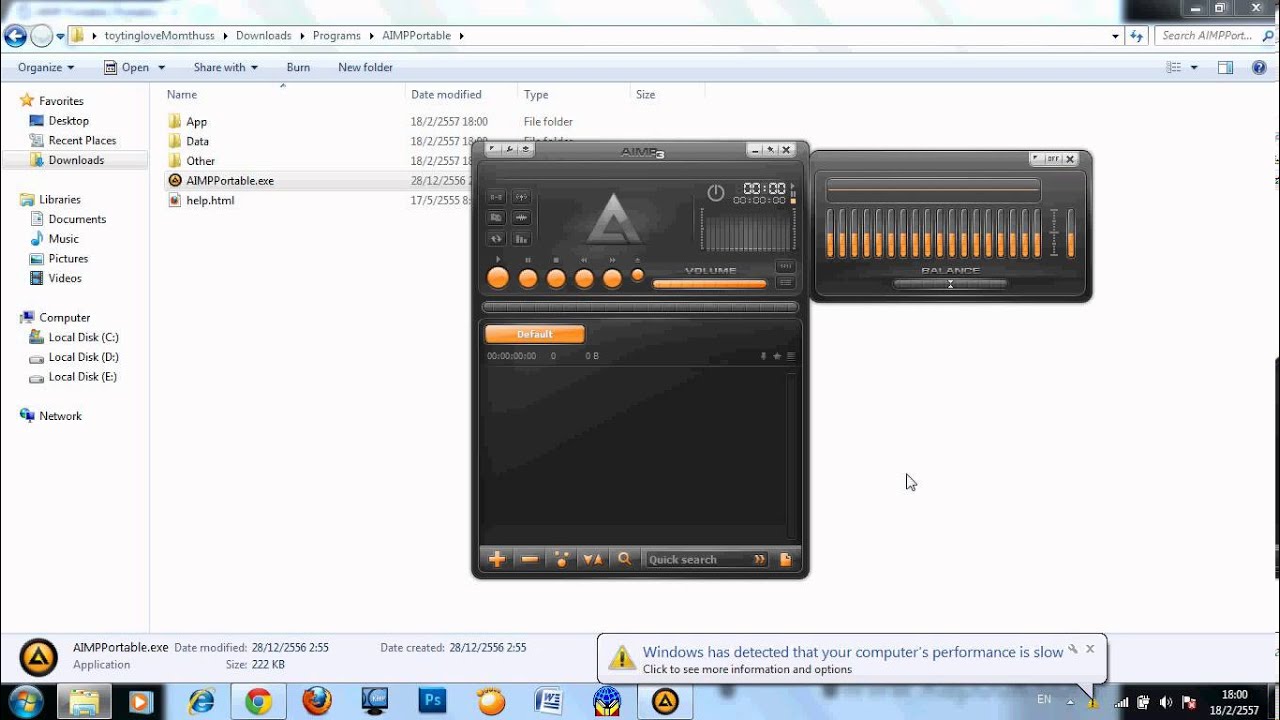Screen dimensions: 1280x720
Task: Click the Explorer help question mark icon
Action: click(1259, 67)
